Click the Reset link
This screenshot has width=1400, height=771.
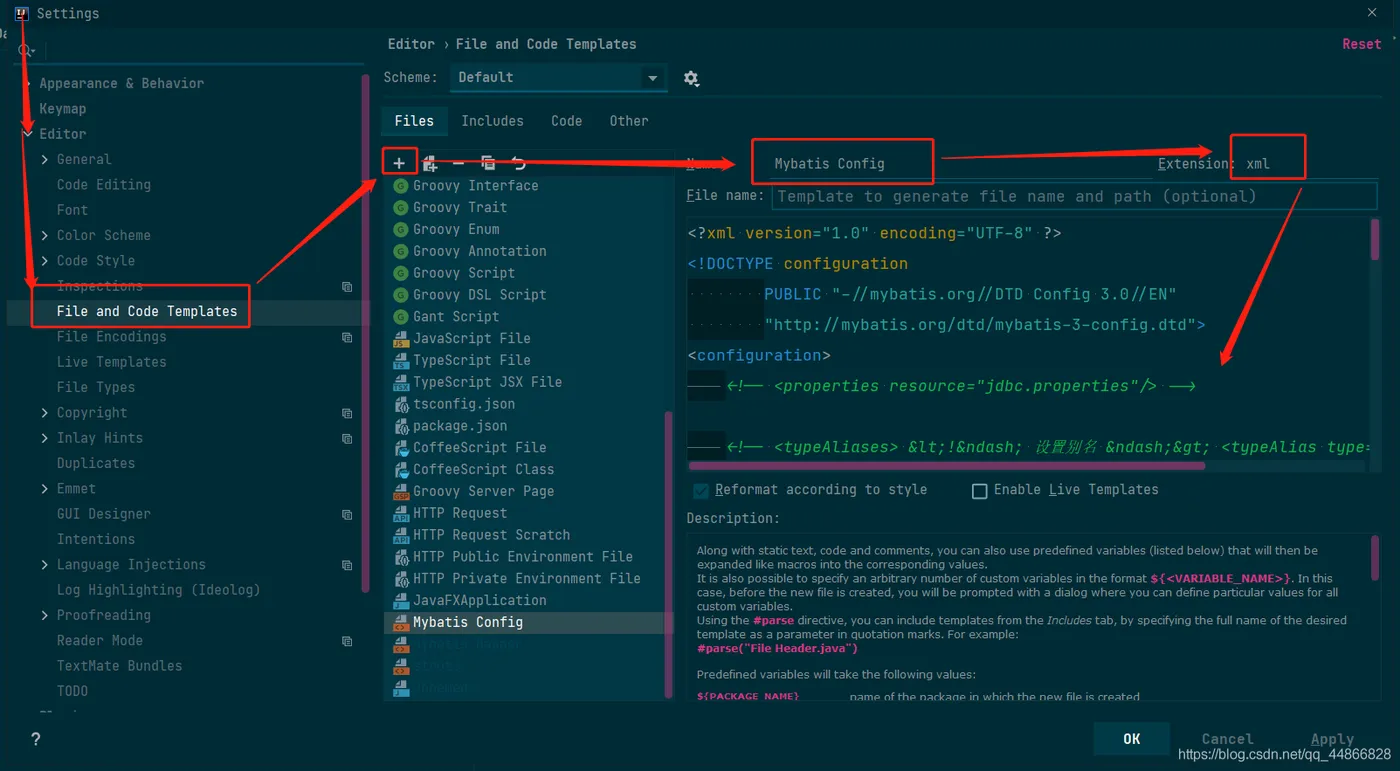(1362, 44)
